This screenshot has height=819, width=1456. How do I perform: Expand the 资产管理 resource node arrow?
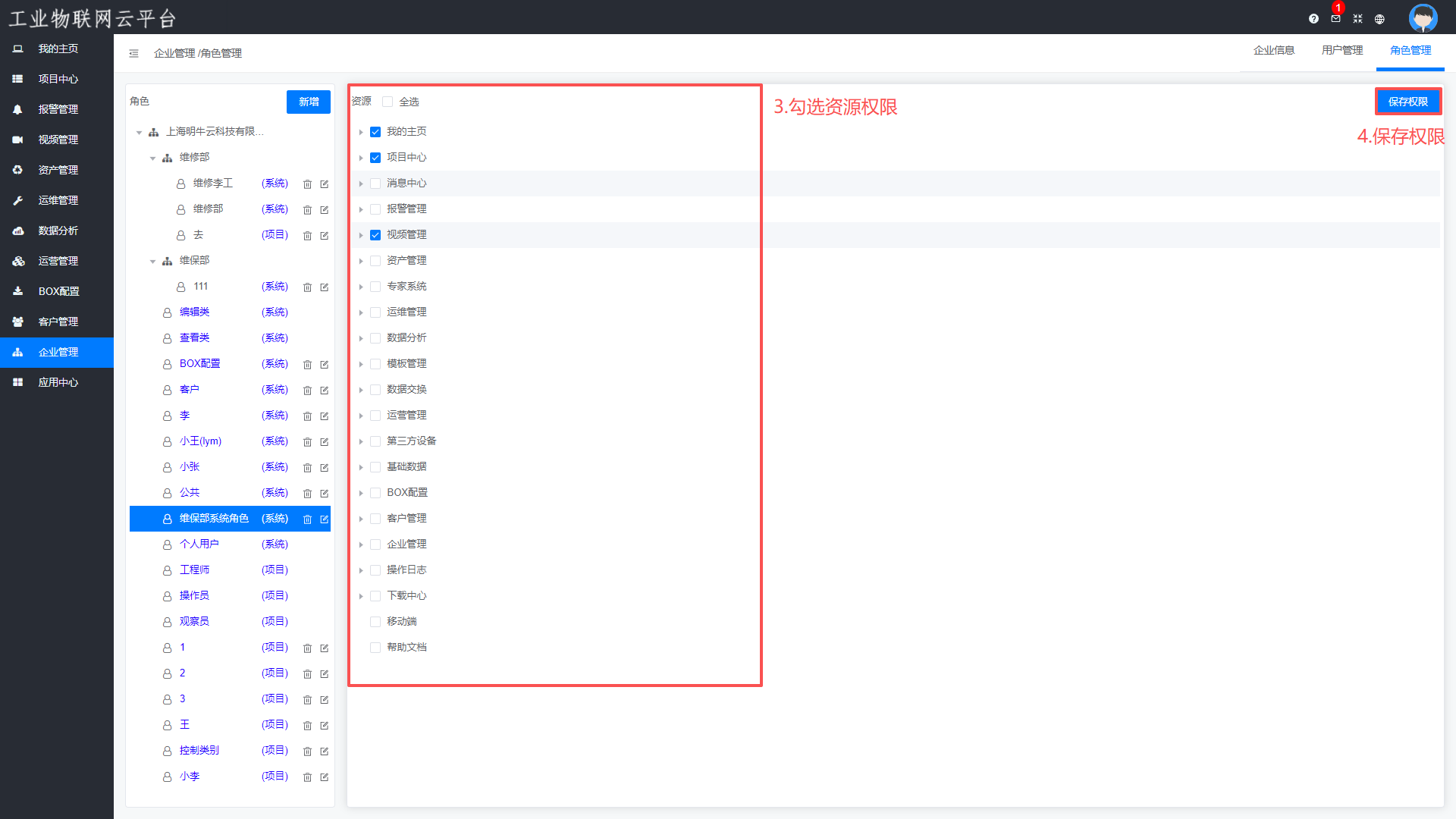361,261
